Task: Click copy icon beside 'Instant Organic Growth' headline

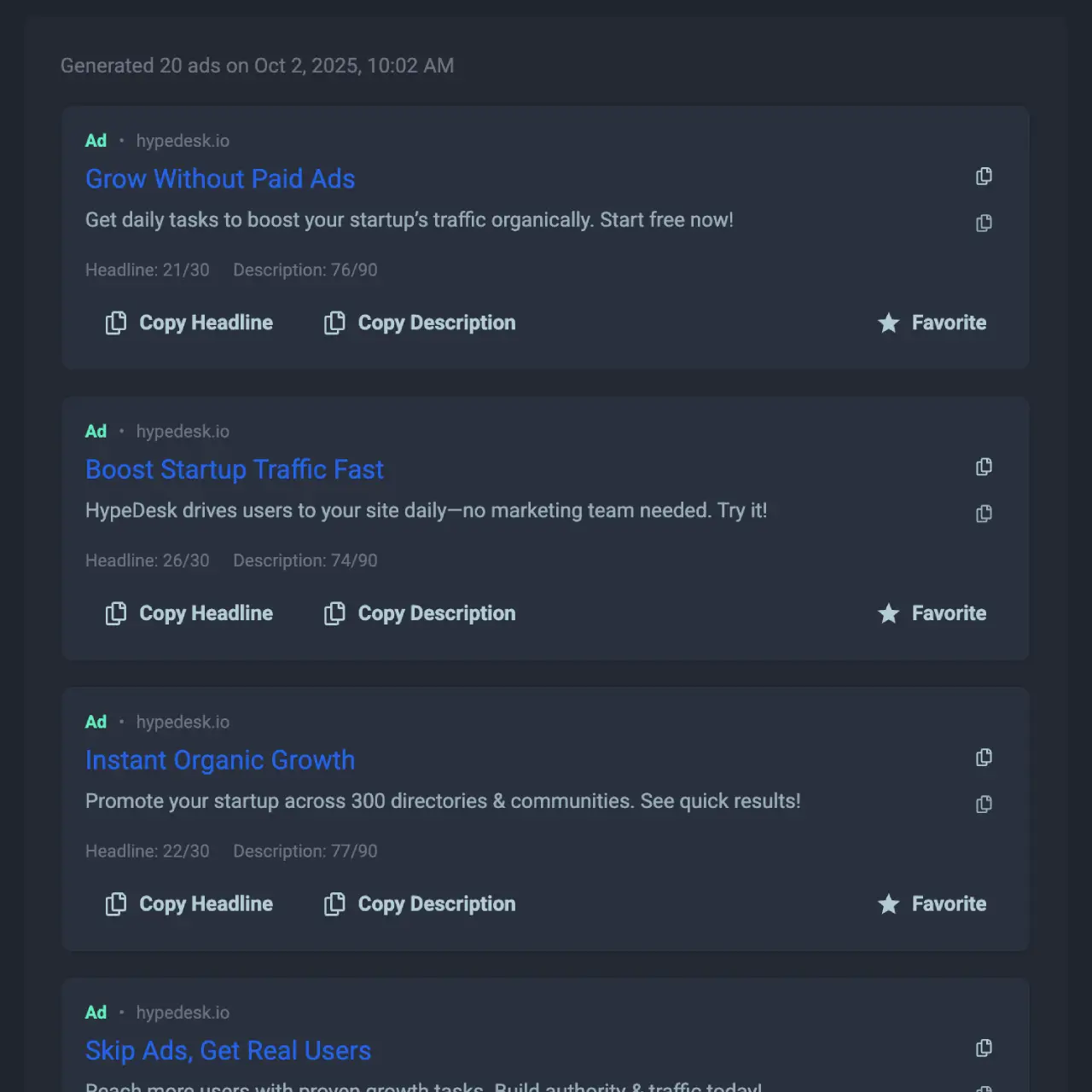Action: point(984,758)
